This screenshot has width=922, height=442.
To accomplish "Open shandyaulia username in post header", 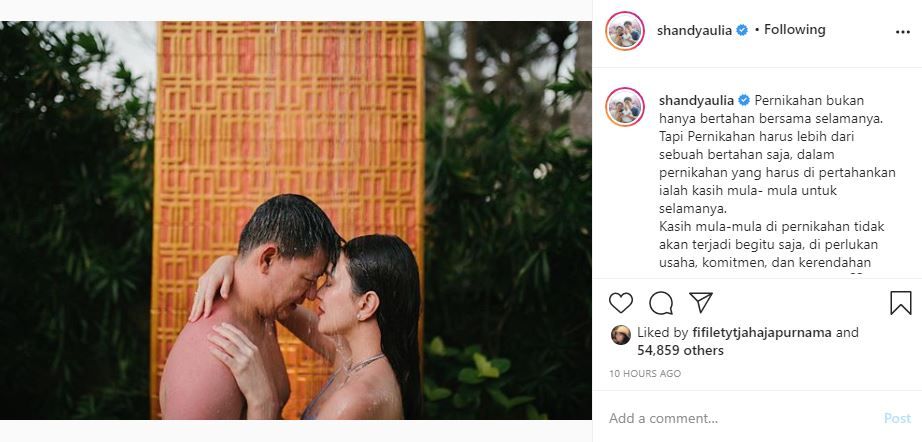I will click(695, 30).
